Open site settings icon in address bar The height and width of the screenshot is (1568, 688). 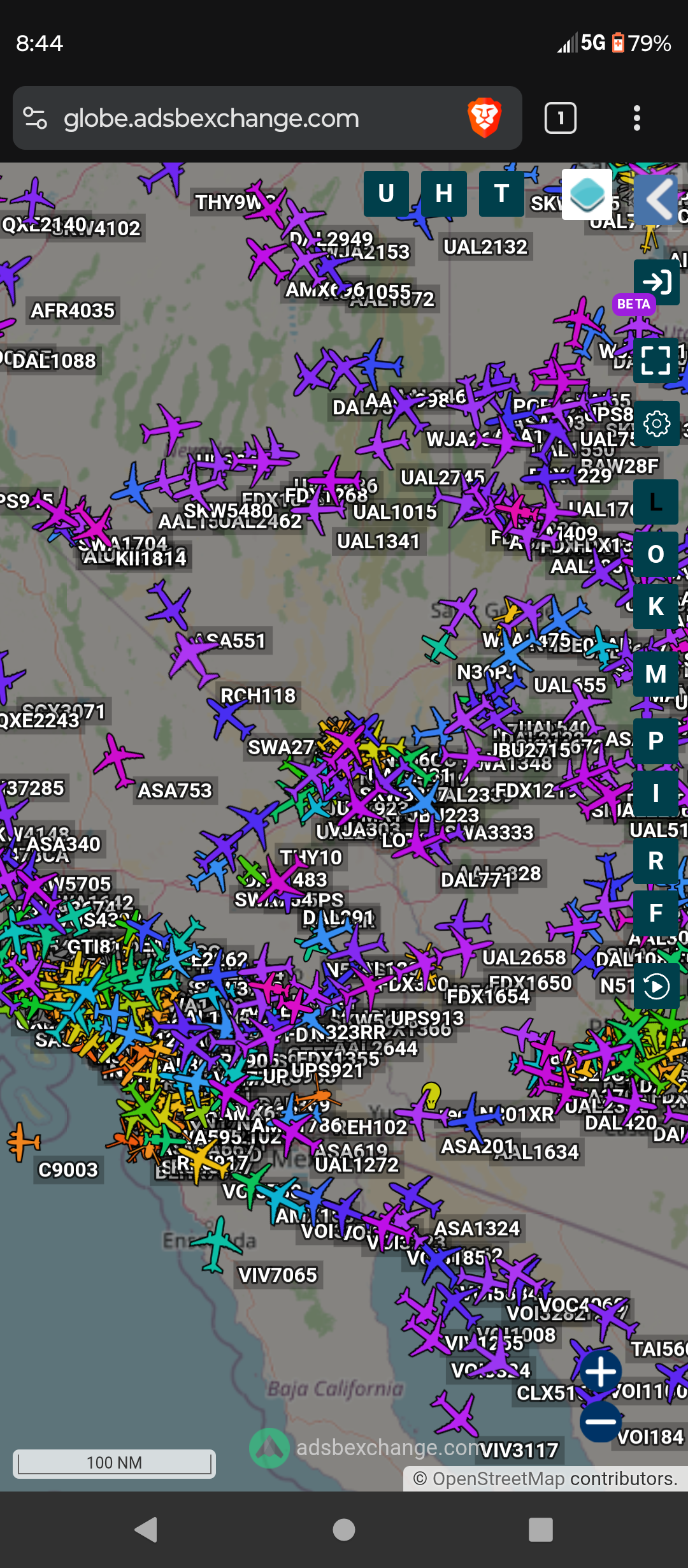(35, 119)
